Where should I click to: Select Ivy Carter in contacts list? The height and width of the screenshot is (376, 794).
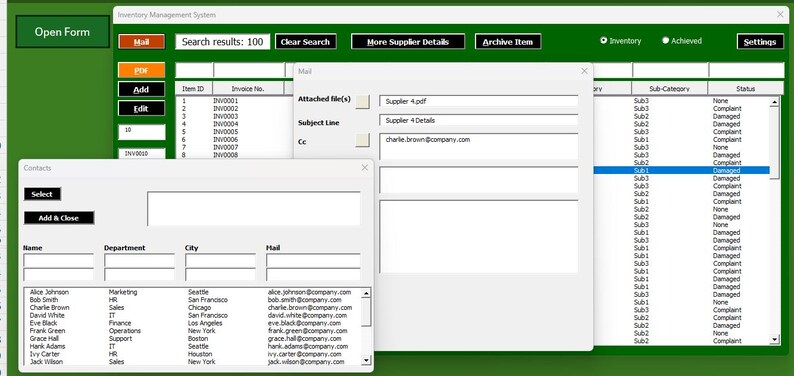click(193, 354)
